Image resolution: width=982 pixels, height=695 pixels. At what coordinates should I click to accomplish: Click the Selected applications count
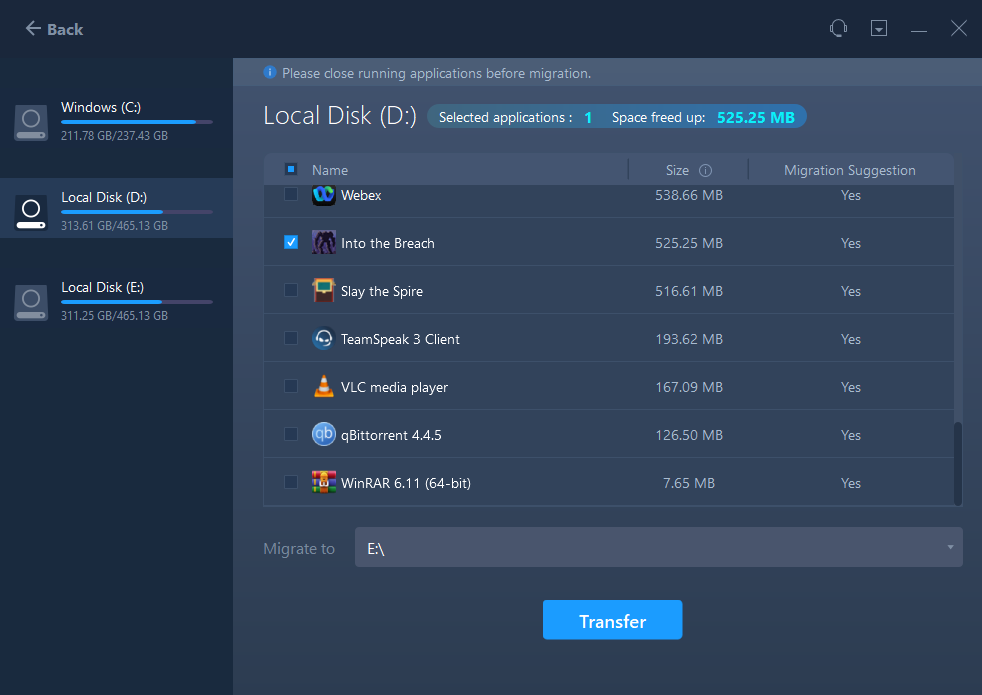click(x=588, y=118)
